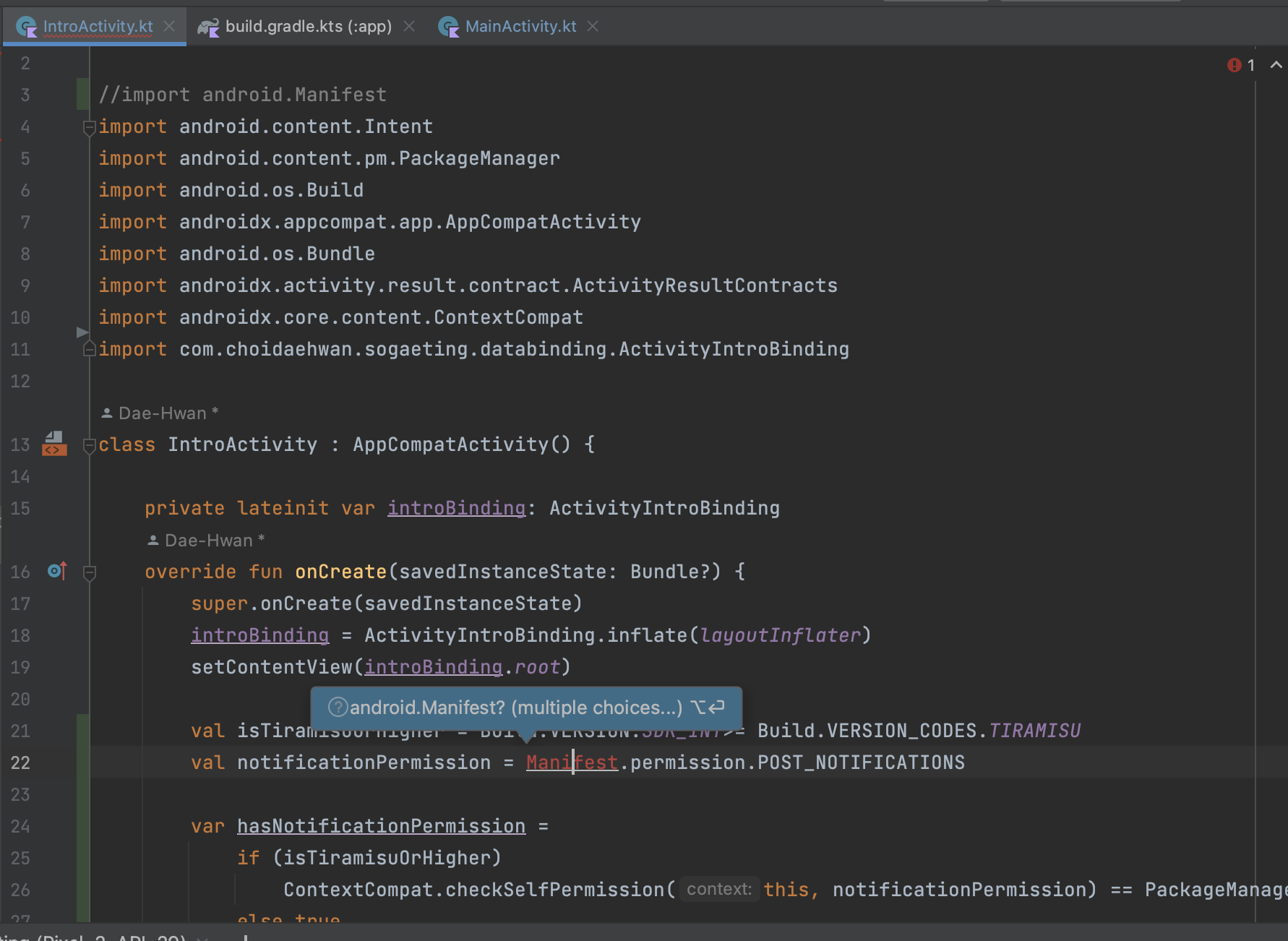The width and height of the screenshot is (1288, 941).
Task: Click the android.Manifest import suggestion popup
Action: pyautogui.click(x=526, y=708)
